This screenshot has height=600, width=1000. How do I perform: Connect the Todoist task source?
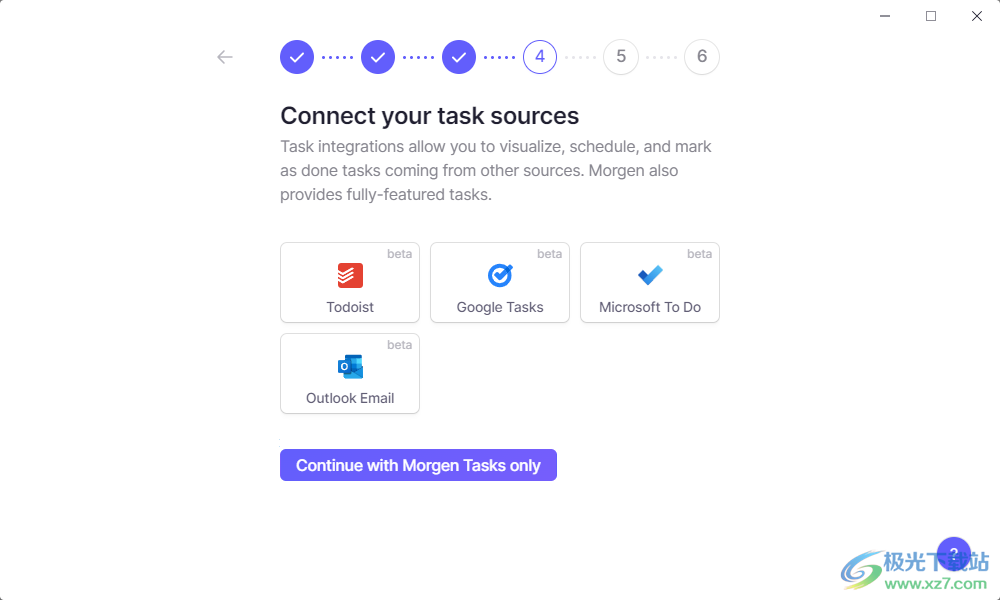click(350, 282)
